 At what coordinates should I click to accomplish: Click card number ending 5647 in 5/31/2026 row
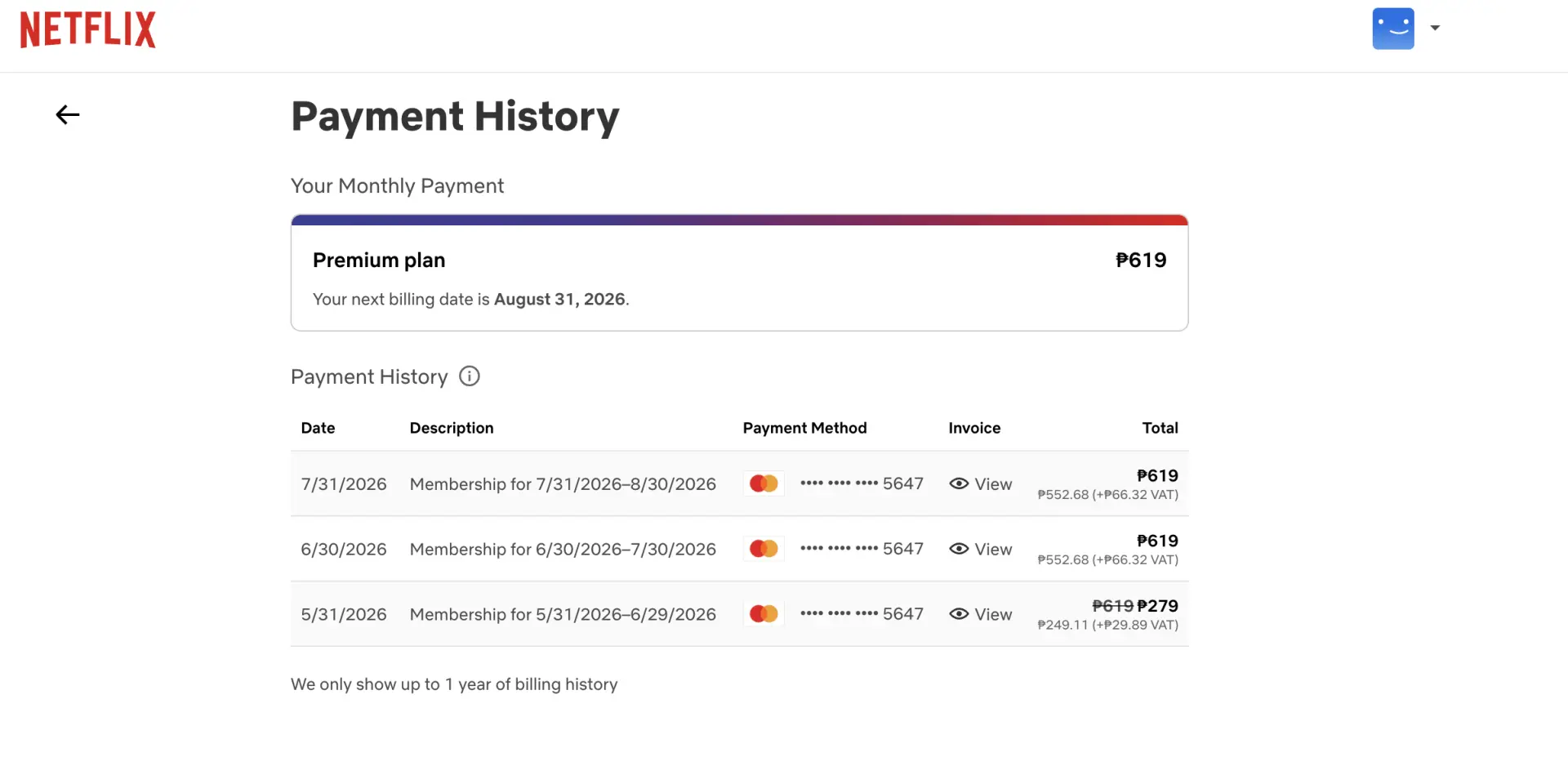[x=862, y=614]
